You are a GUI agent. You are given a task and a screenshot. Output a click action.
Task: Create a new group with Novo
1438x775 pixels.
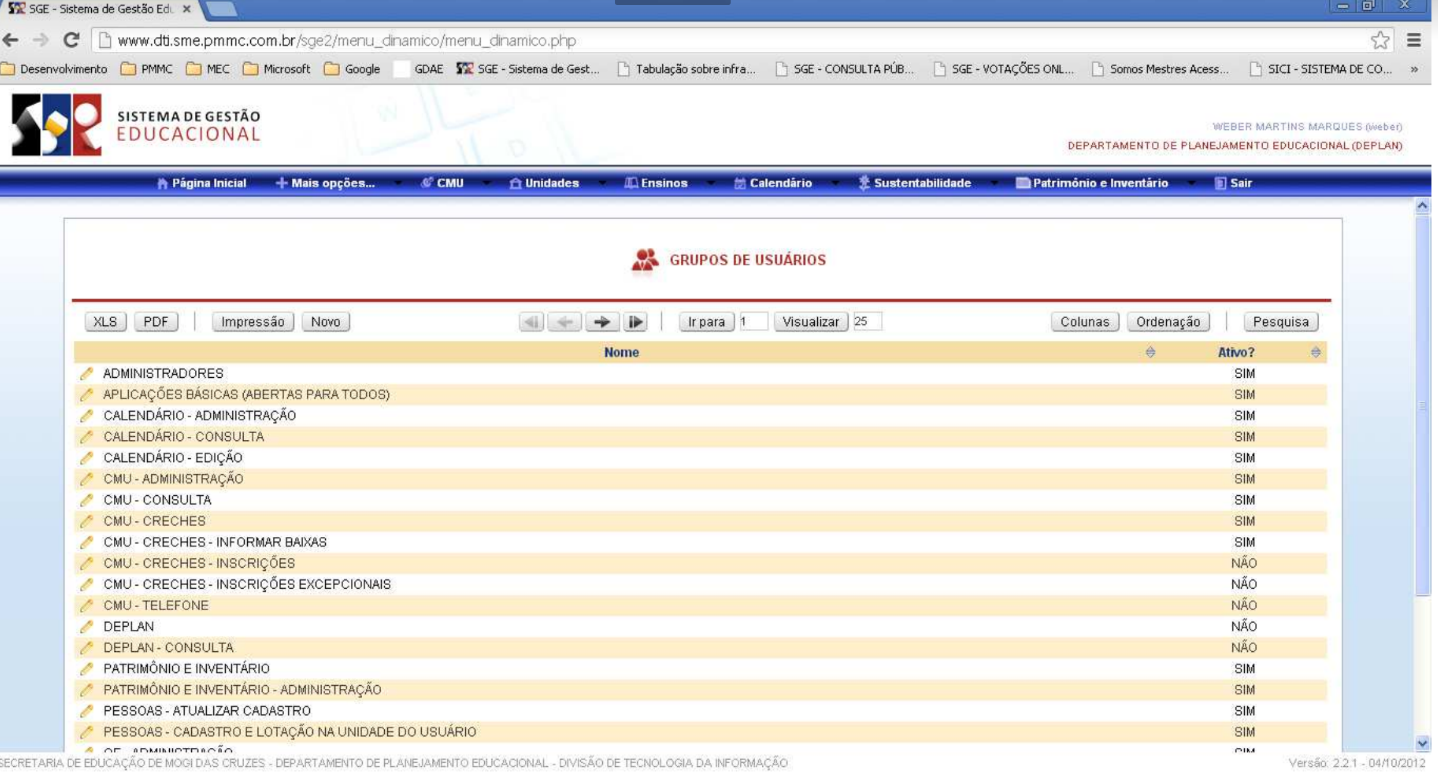point(326,322)
